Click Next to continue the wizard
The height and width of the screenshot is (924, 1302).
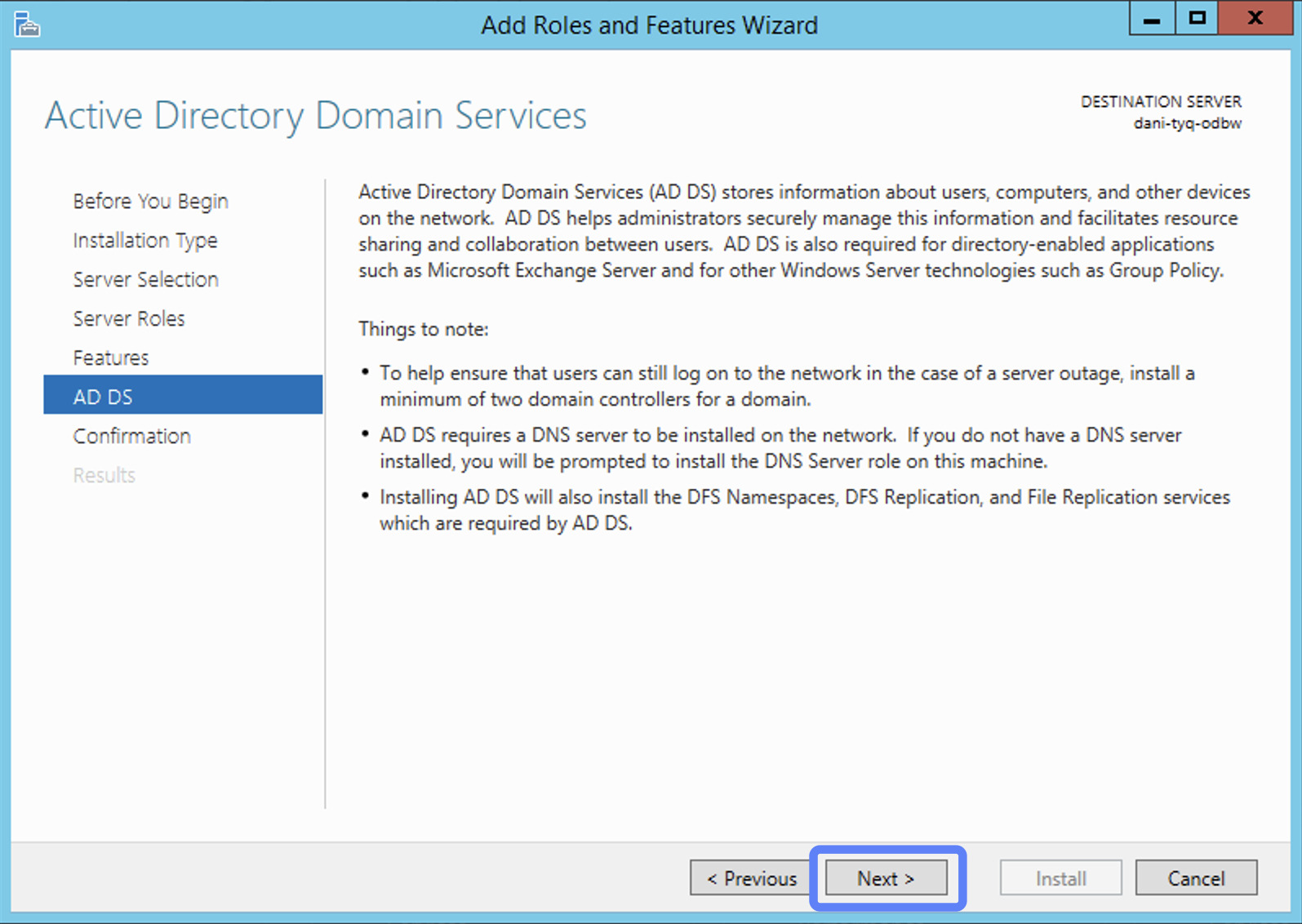click(886, 878)
